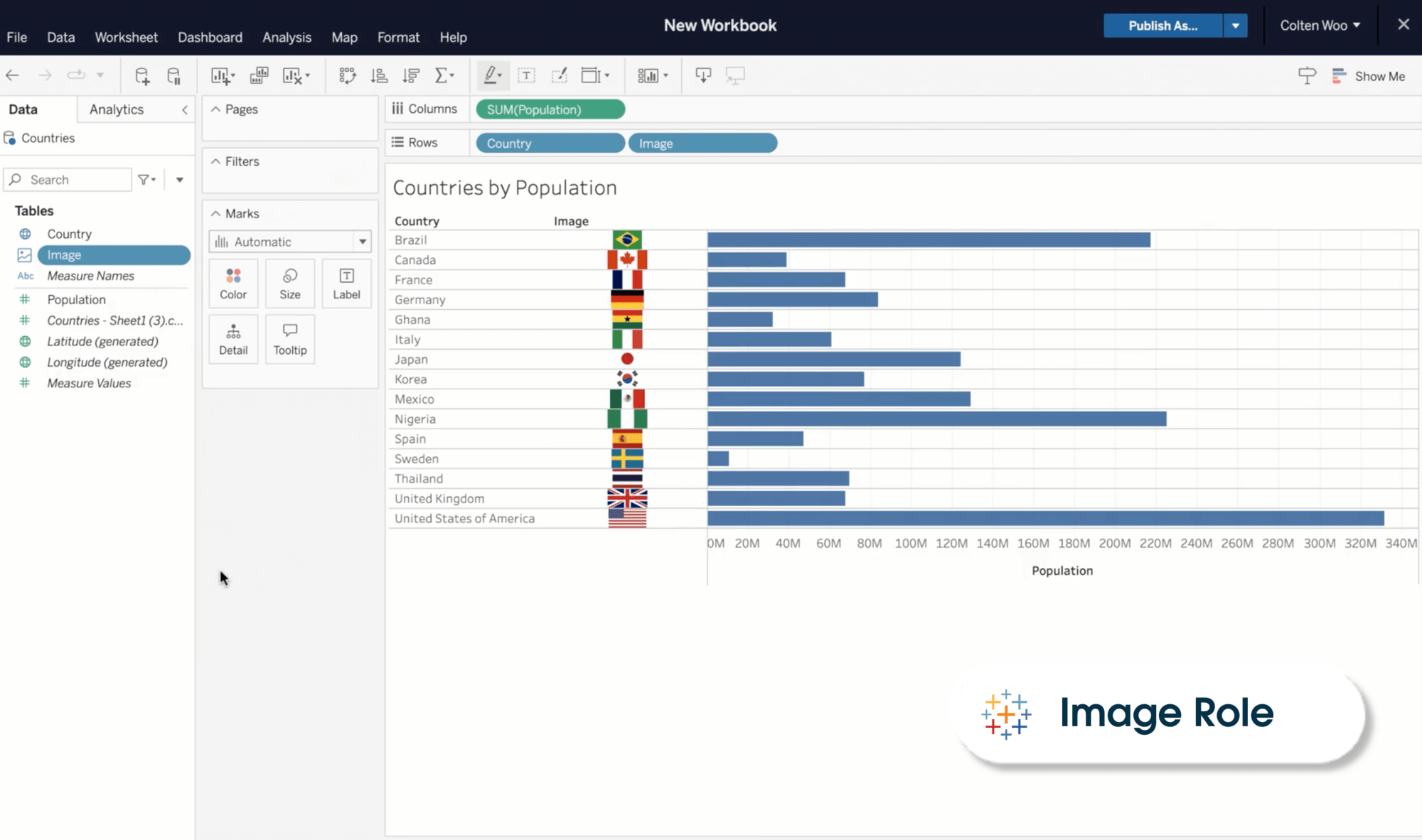Click the Swap Rows and Columns icon

point(347,75)
